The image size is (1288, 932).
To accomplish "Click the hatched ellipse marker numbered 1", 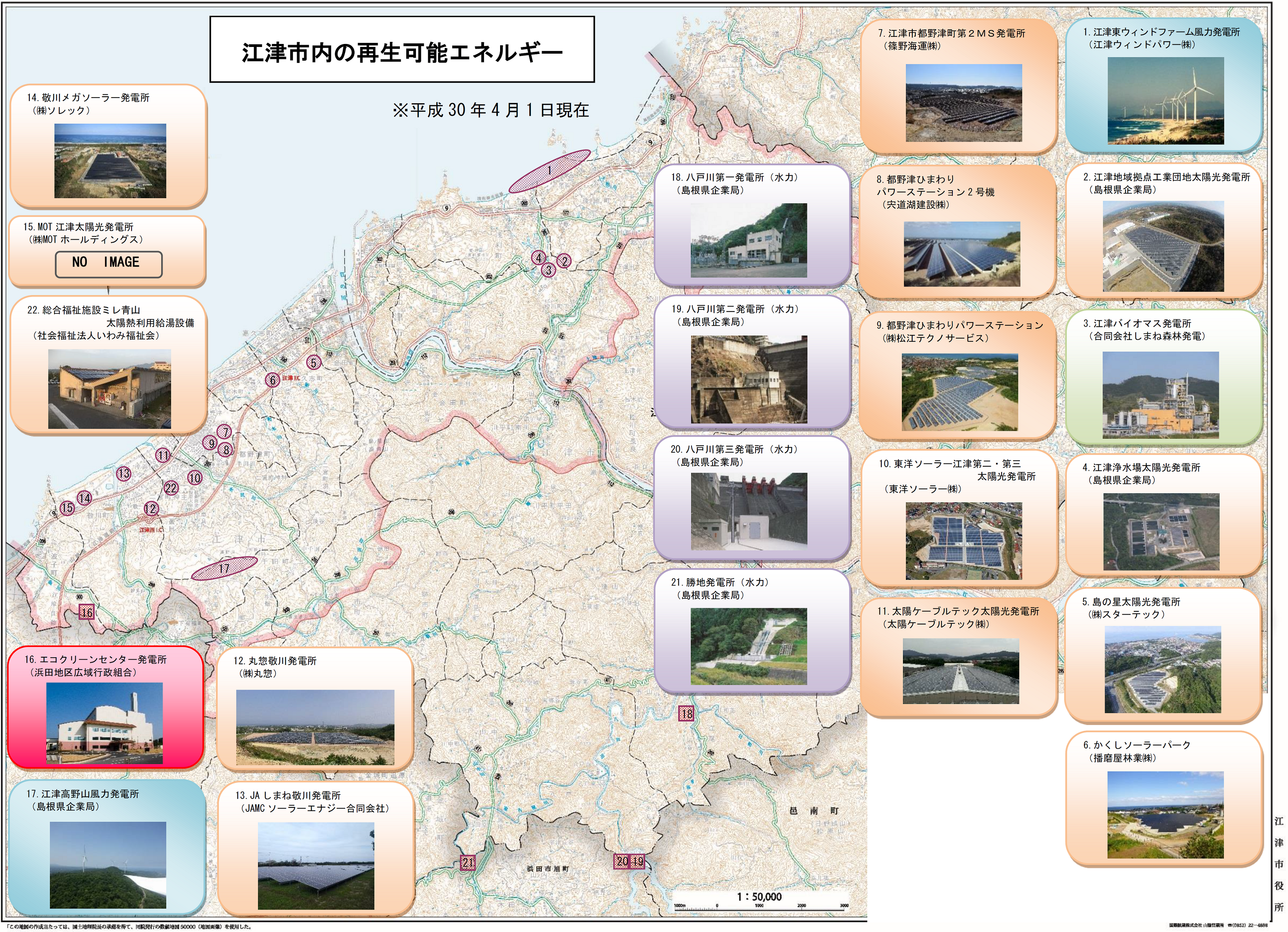I will [x=549, y=171].
